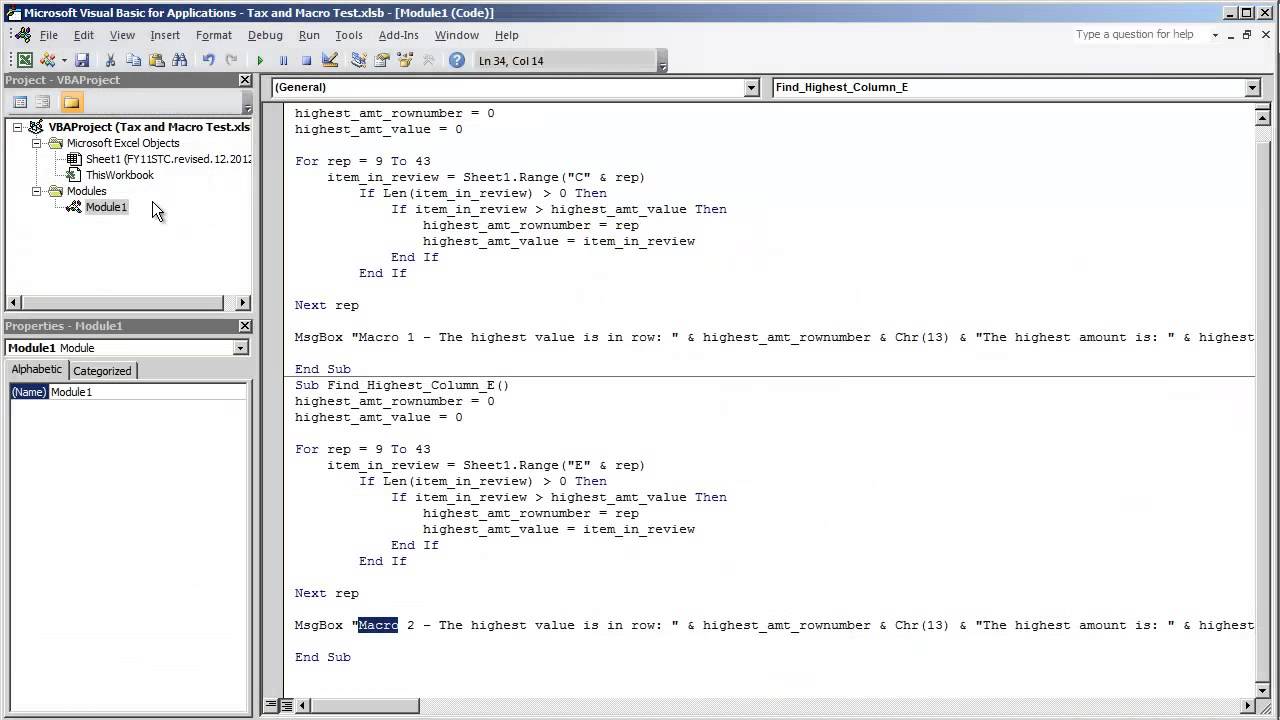The width and height of the screenshot is (1280, 720).
Task: Open the Edit menu
Action: point(84,35)
